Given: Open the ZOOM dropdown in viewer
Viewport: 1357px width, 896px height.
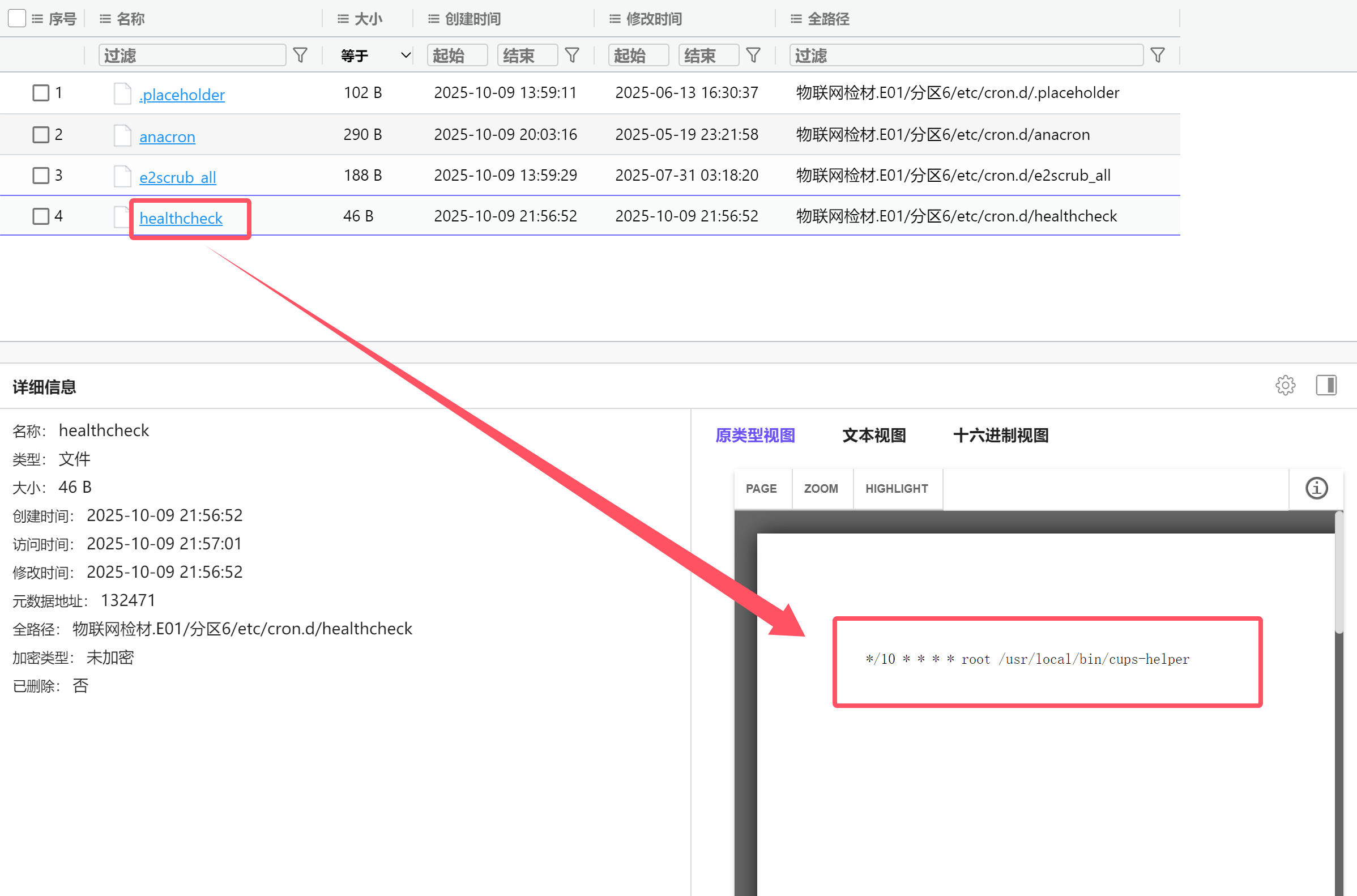Looking at the screenshot, I should pyautogui.click(x=821, y=489).
